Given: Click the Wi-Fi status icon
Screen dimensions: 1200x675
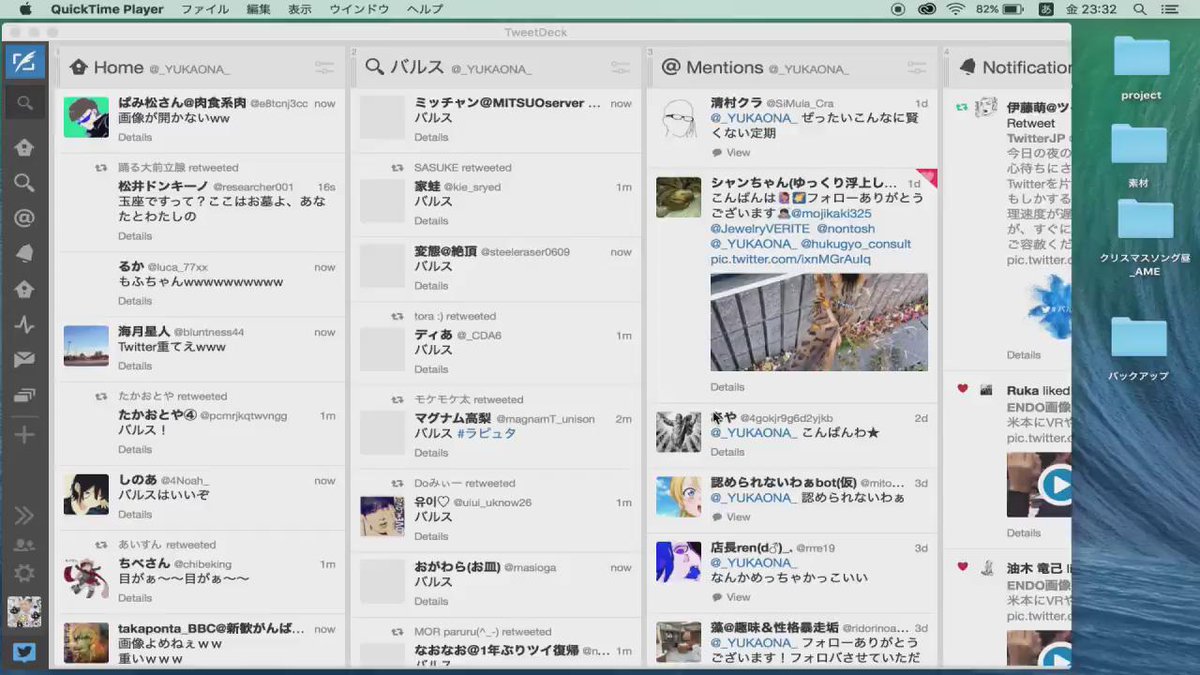Looking at the screenshot, I should click(x=955, y=9).
